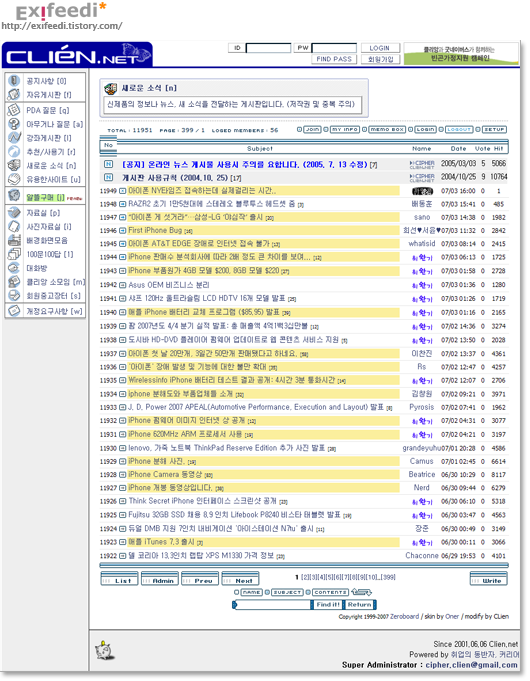
Task: Click the Return button
Action: pyautogui.click(x=360, y=605)
